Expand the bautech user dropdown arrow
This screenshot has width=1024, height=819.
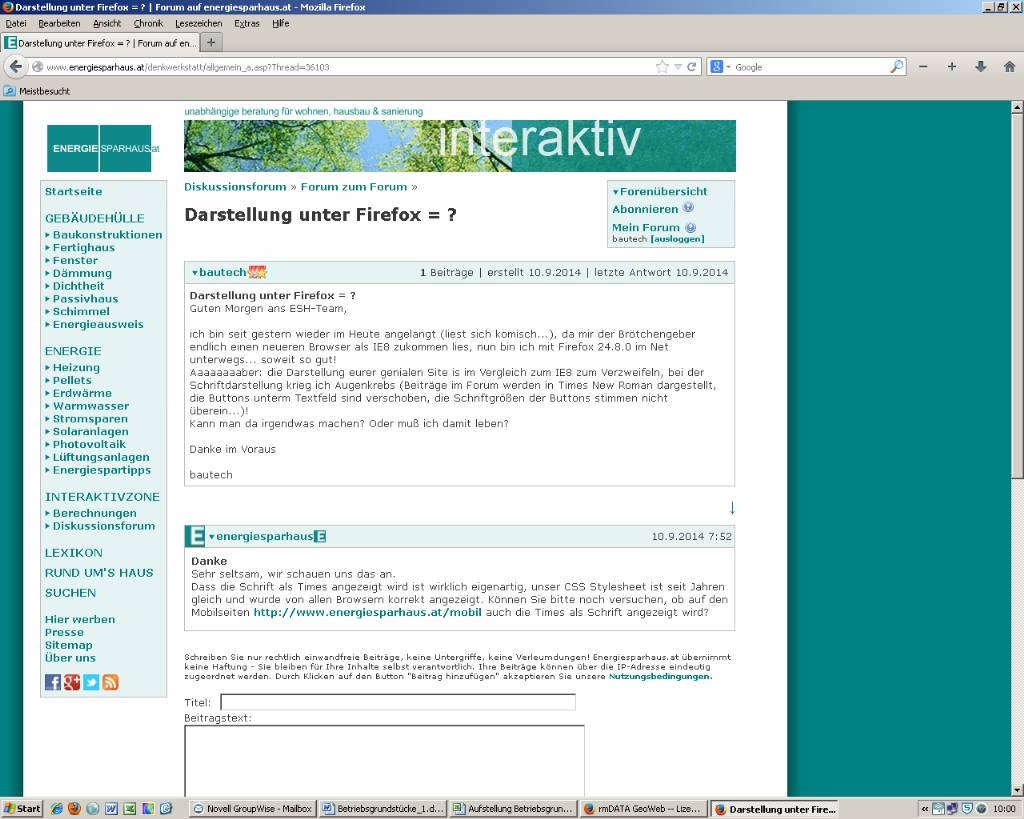pos(195,272)
